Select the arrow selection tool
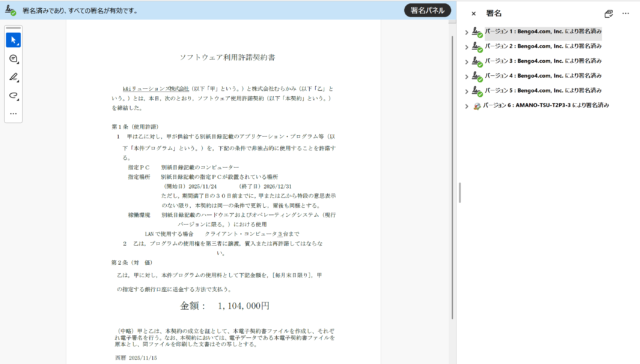The width and height of the screenshot is (640, 364). [x=13, y=40]
